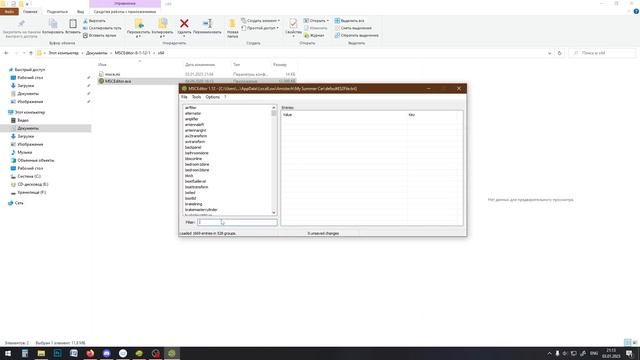This screenshot has height=360, width=640.
Task: Click the group list scroll-up arrow
Action: coord(274,107)
